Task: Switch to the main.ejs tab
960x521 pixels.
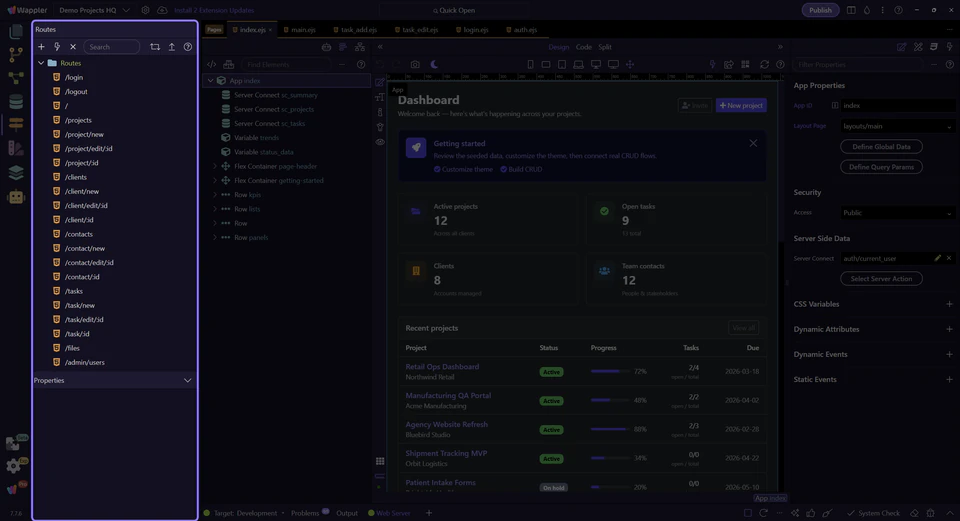Action: point(299,29)
